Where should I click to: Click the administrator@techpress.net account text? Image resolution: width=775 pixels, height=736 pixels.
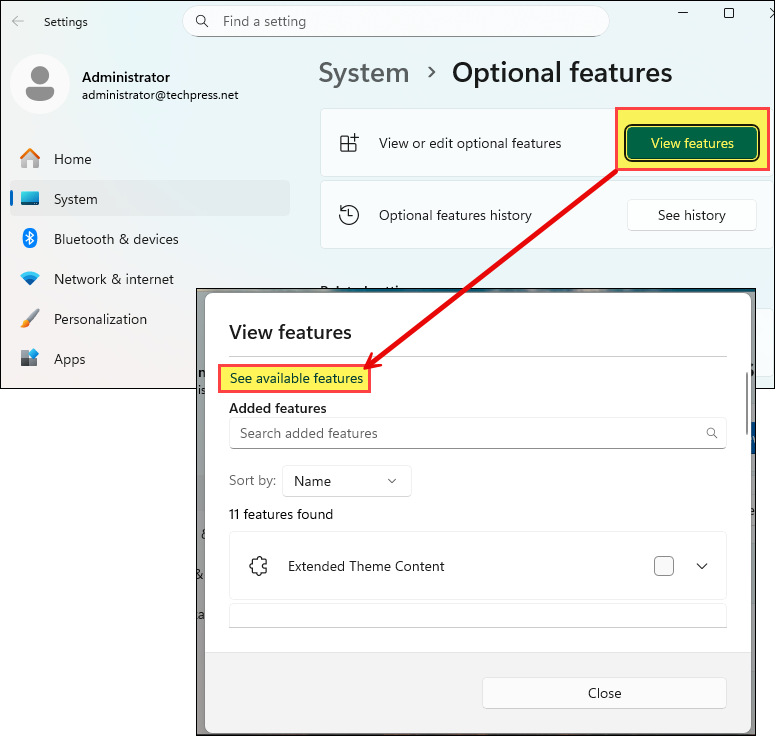click(160, 95)
